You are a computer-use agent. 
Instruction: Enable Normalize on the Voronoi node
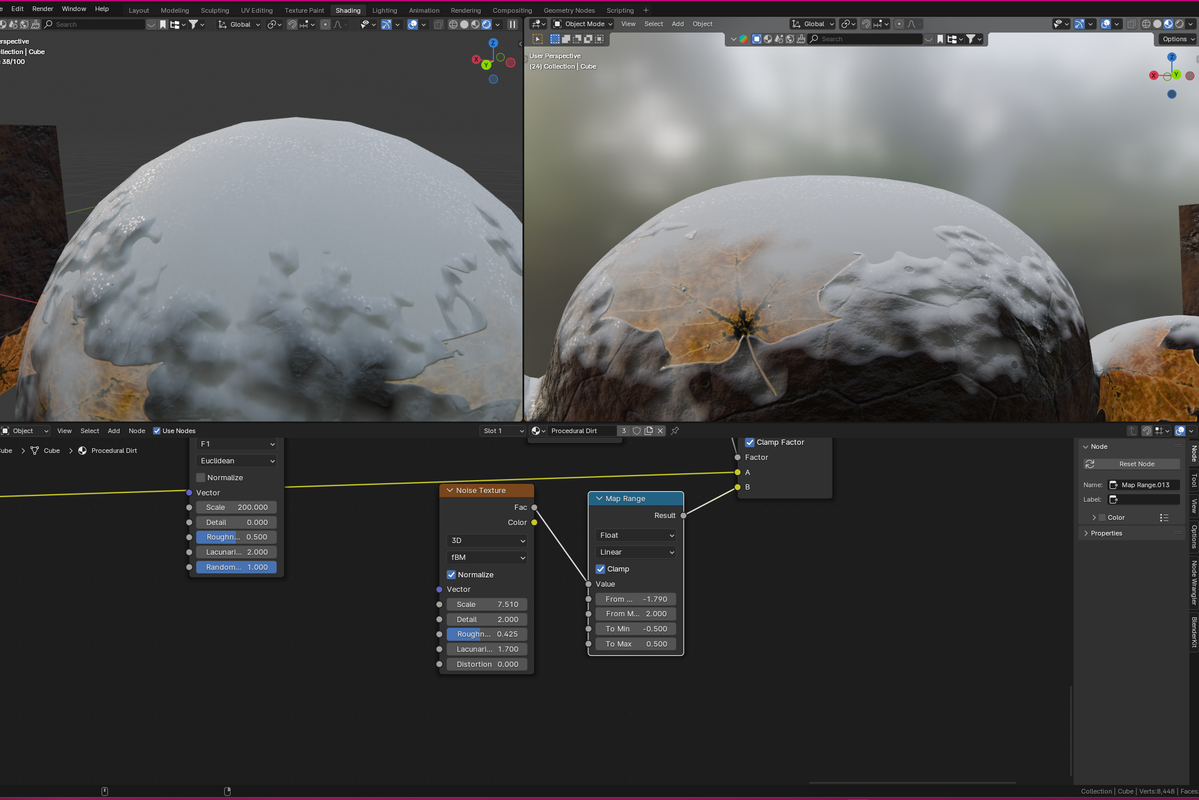[x=201, y=478]
